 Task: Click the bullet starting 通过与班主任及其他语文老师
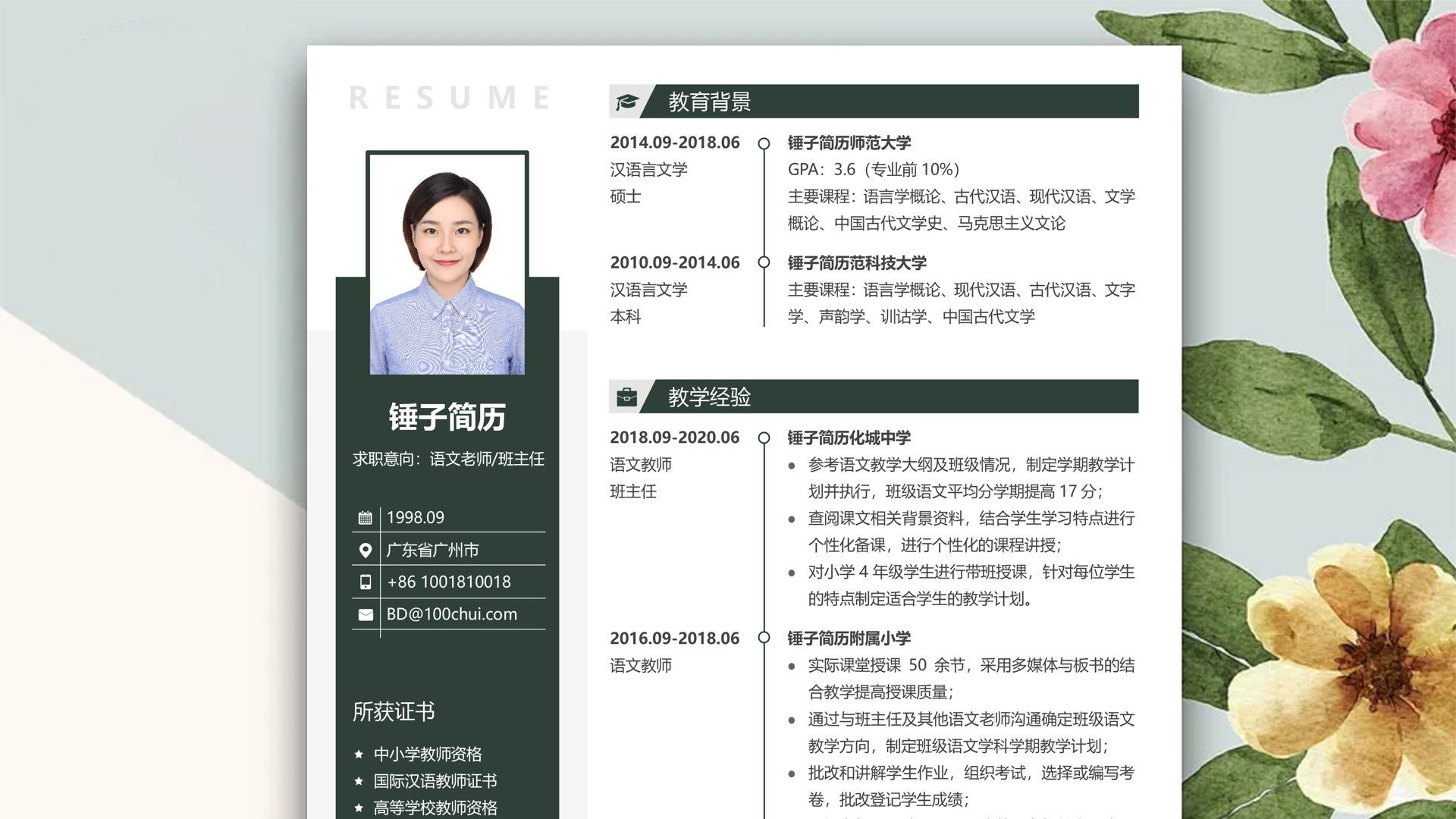tap(962, 733)
